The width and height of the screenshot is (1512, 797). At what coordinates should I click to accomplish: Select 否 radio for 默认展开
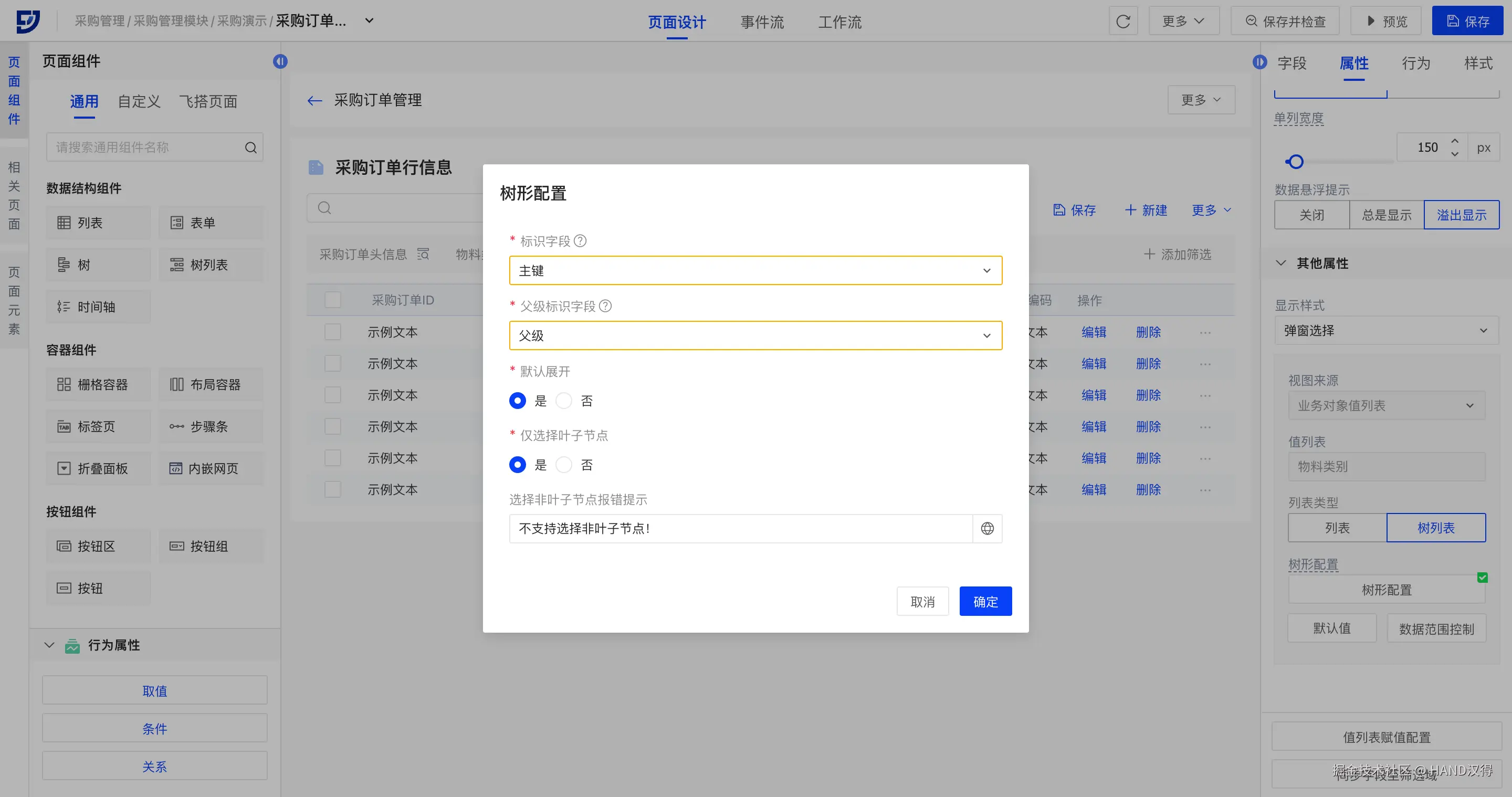(x=563, y=401)
